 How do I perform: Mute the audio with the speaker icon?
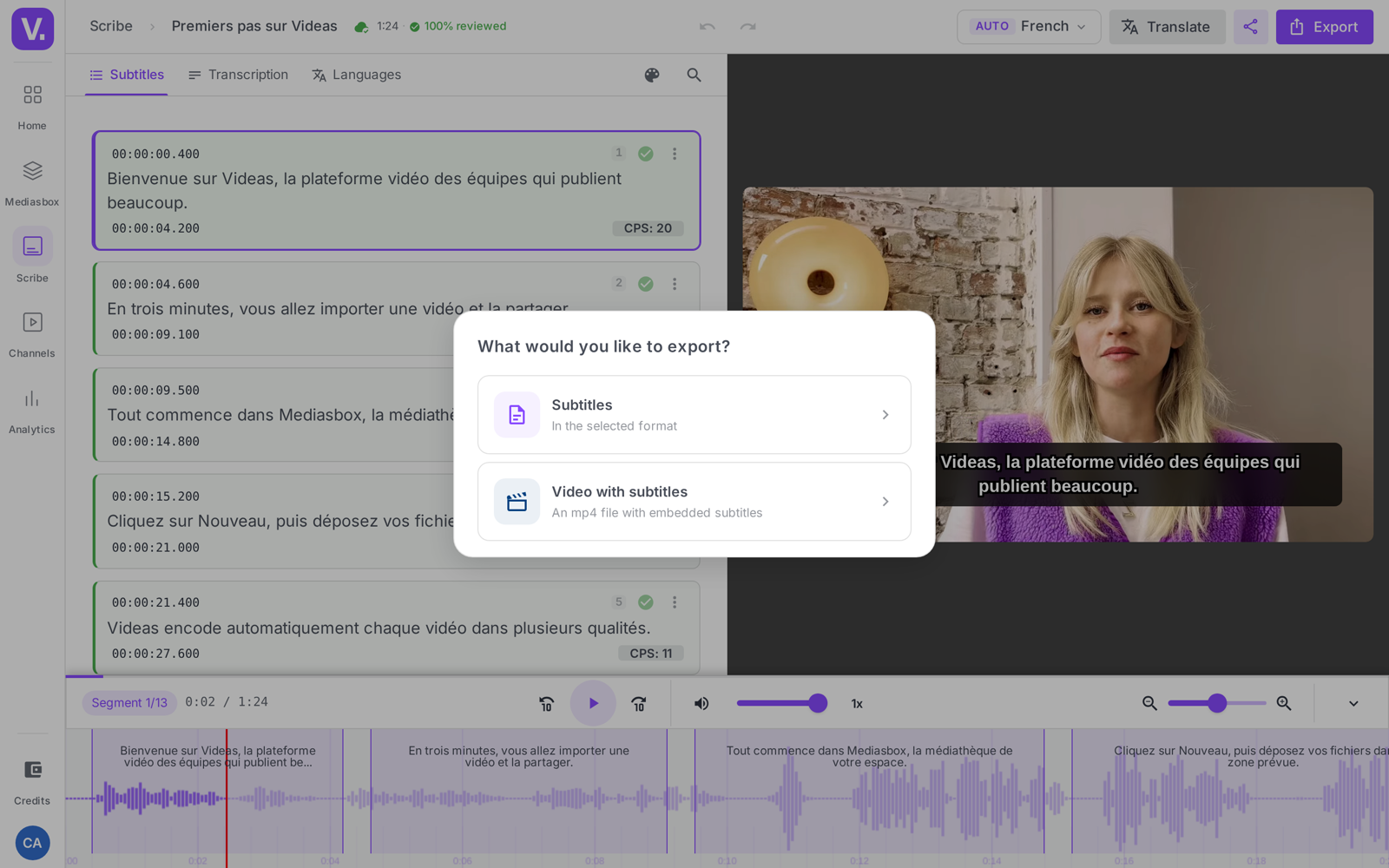tap(701, 704)
